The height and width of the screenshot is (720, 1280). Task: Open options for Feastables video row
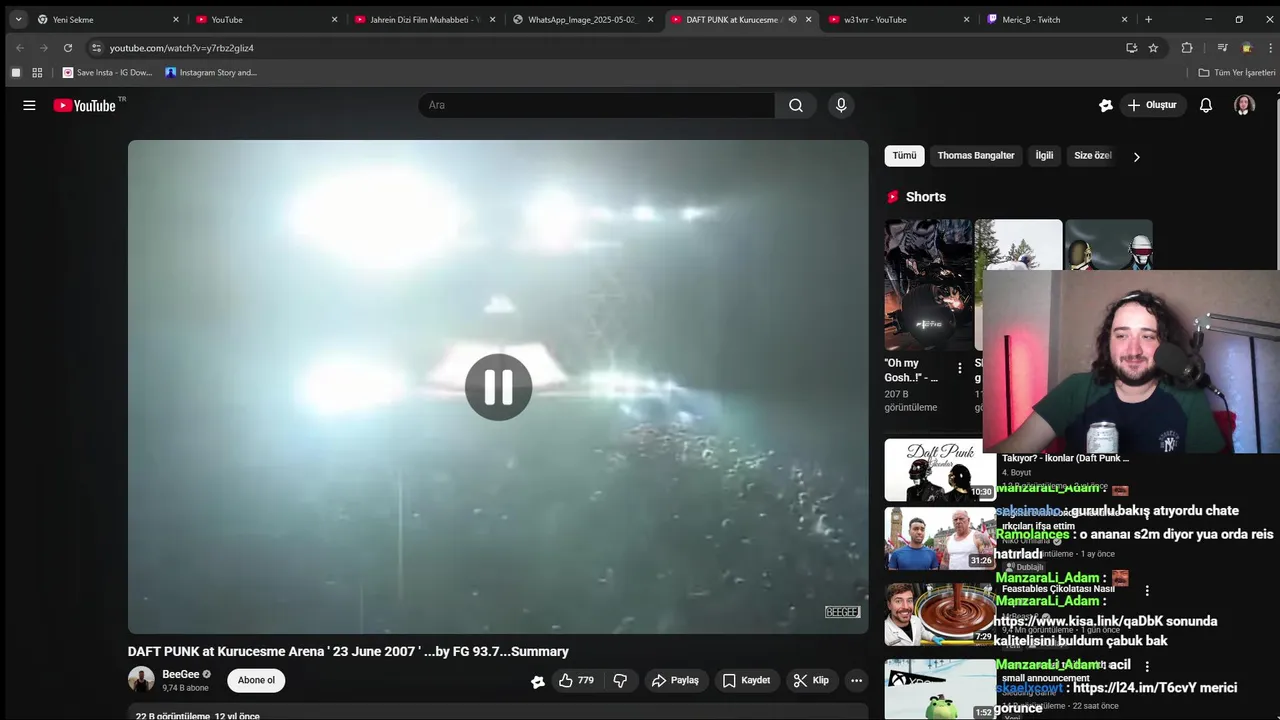[1147, 591]
